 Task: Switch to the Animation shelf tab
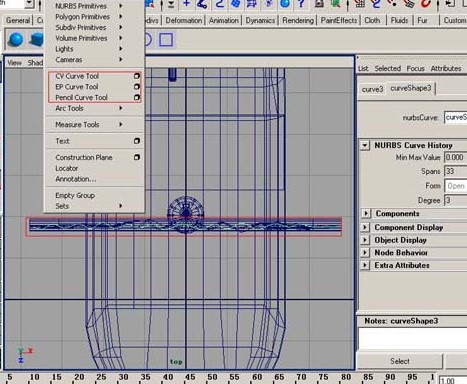[x=224, y=20]
